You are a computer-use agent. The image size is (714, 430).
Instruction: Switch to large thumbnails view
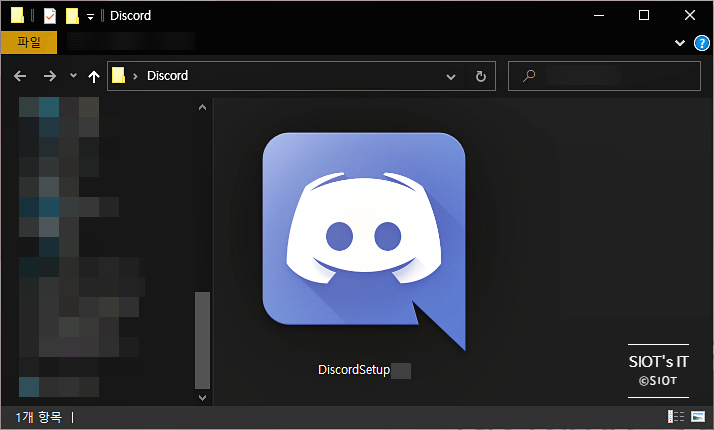coord(698,416)
